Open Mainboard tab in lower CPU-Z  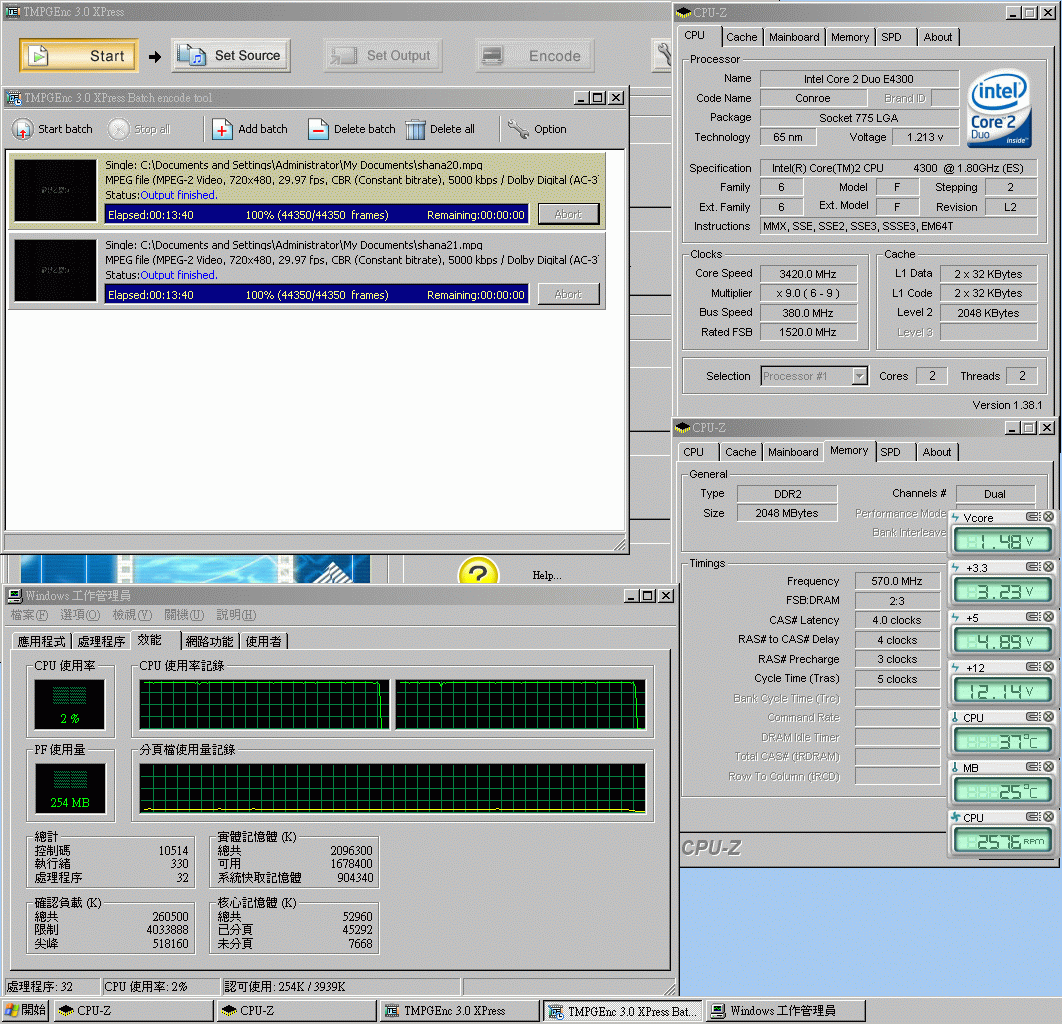pos(793,452)
